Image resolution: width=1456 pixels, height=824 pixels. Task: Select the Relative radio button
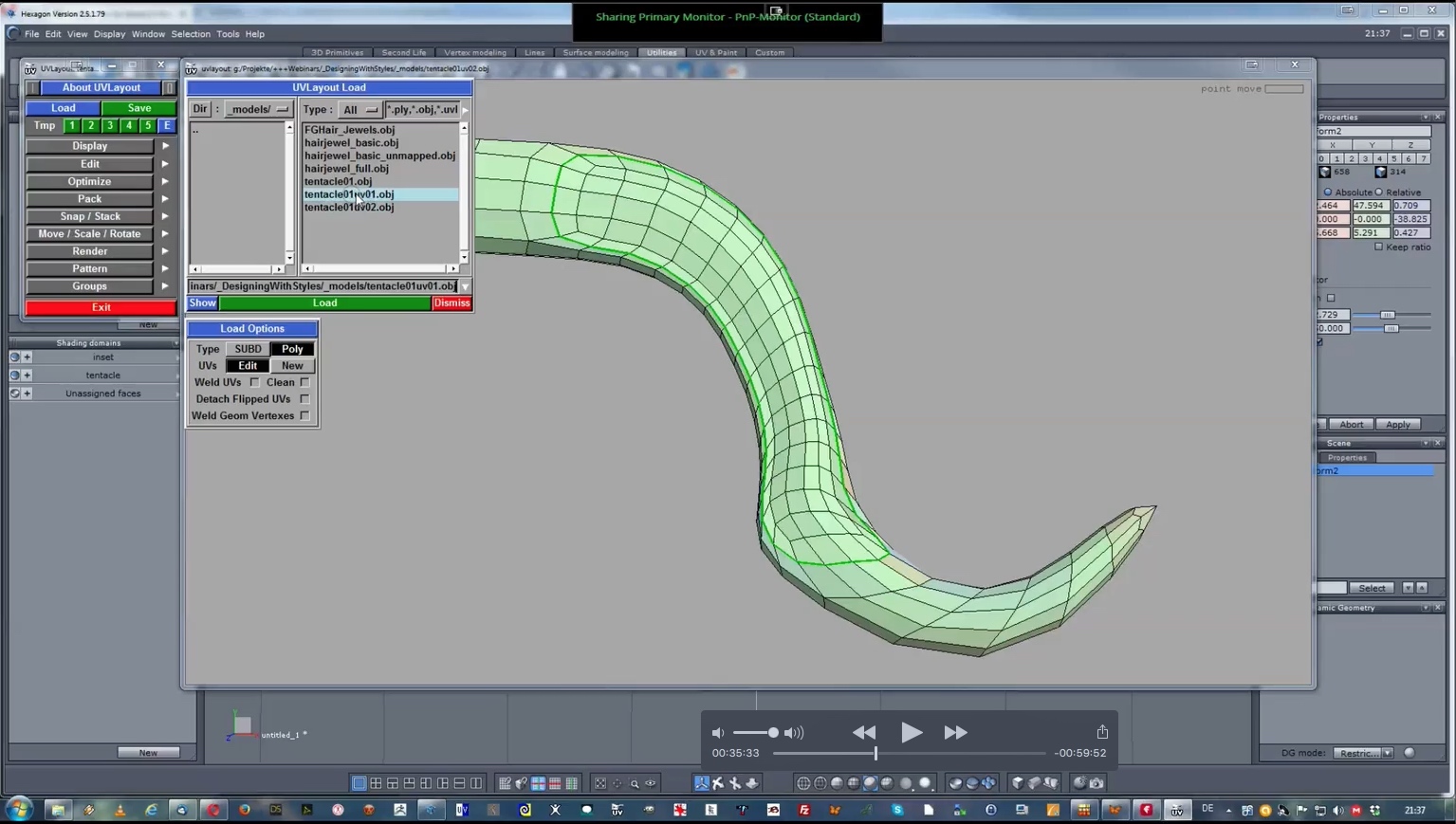1379,192
